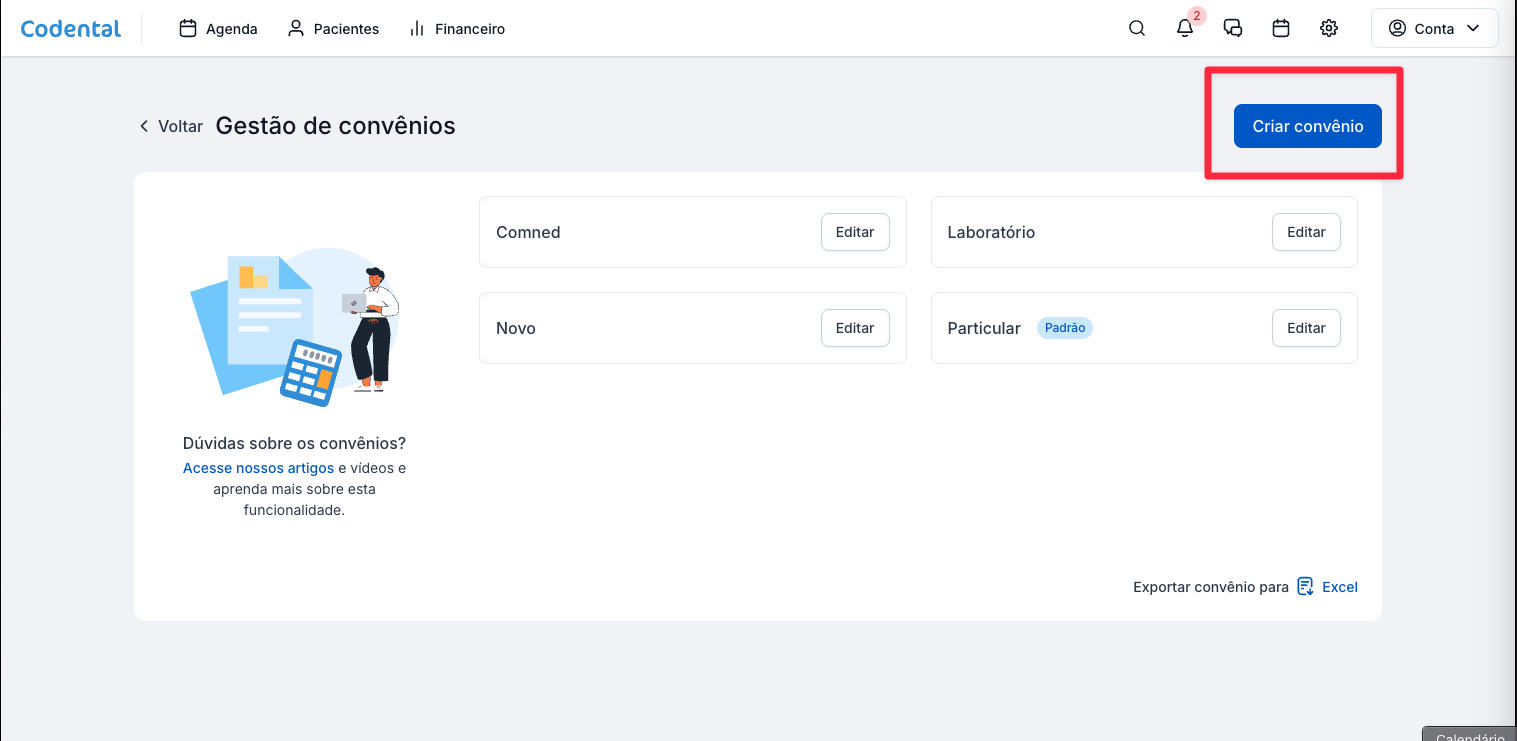
Task: Edit the Novo convênio
Action: [855, 328]
